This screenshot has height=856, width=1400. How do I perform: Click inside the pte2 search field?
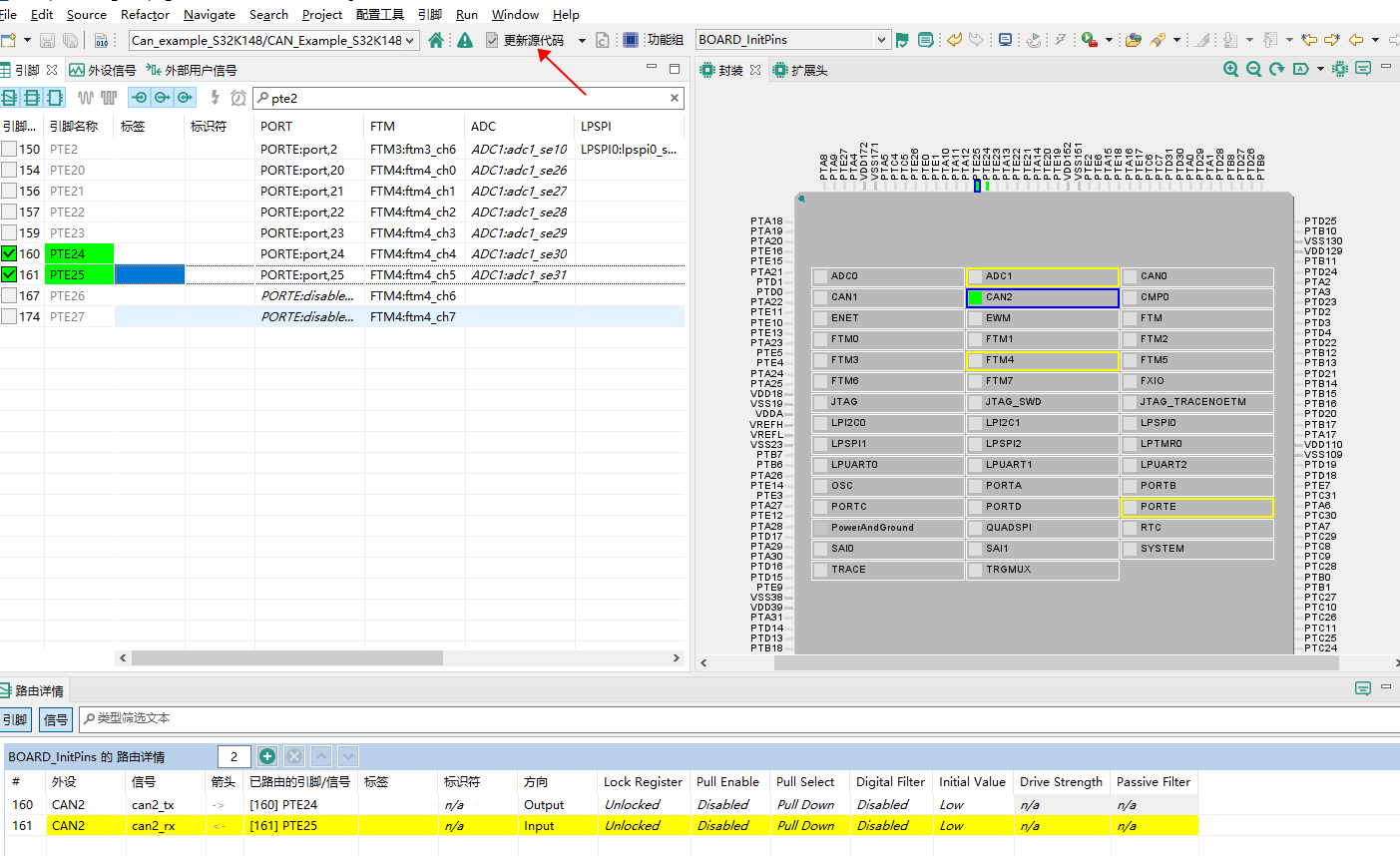click(x=399, y=97)
